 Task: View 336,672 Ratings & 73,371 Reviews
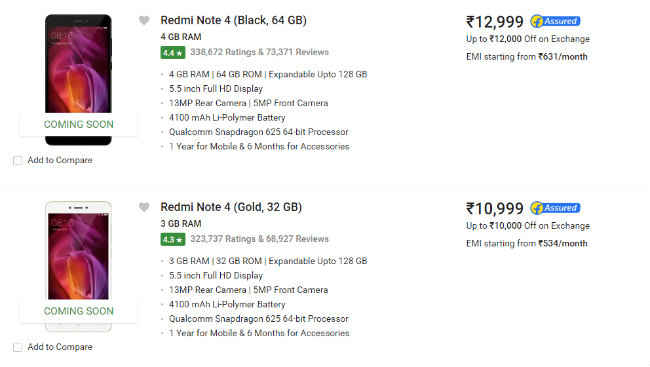pyautogui.click(x=259, y=52)
